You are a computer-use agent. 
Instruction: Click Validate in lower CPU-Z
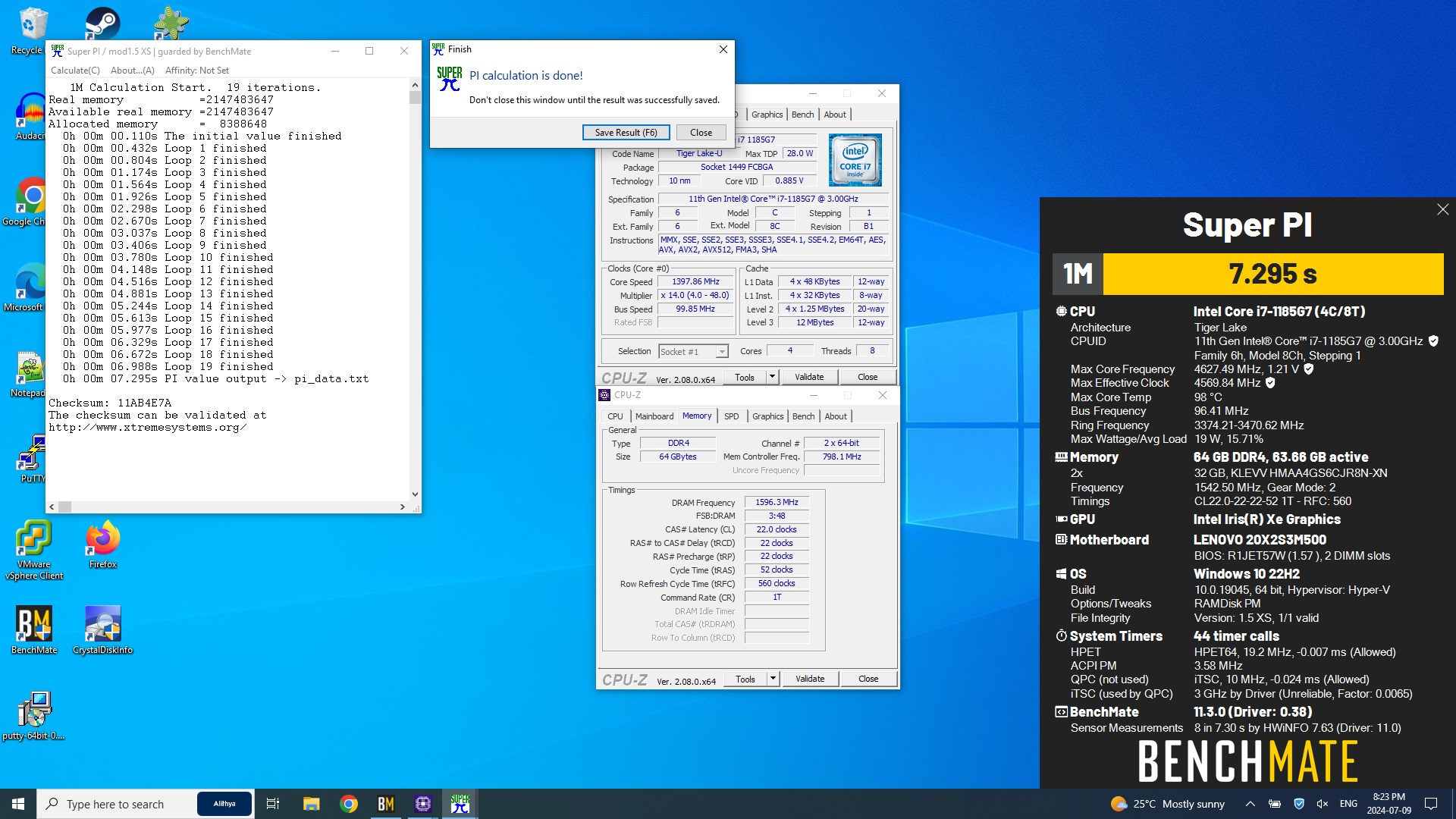tap(810, 679)
